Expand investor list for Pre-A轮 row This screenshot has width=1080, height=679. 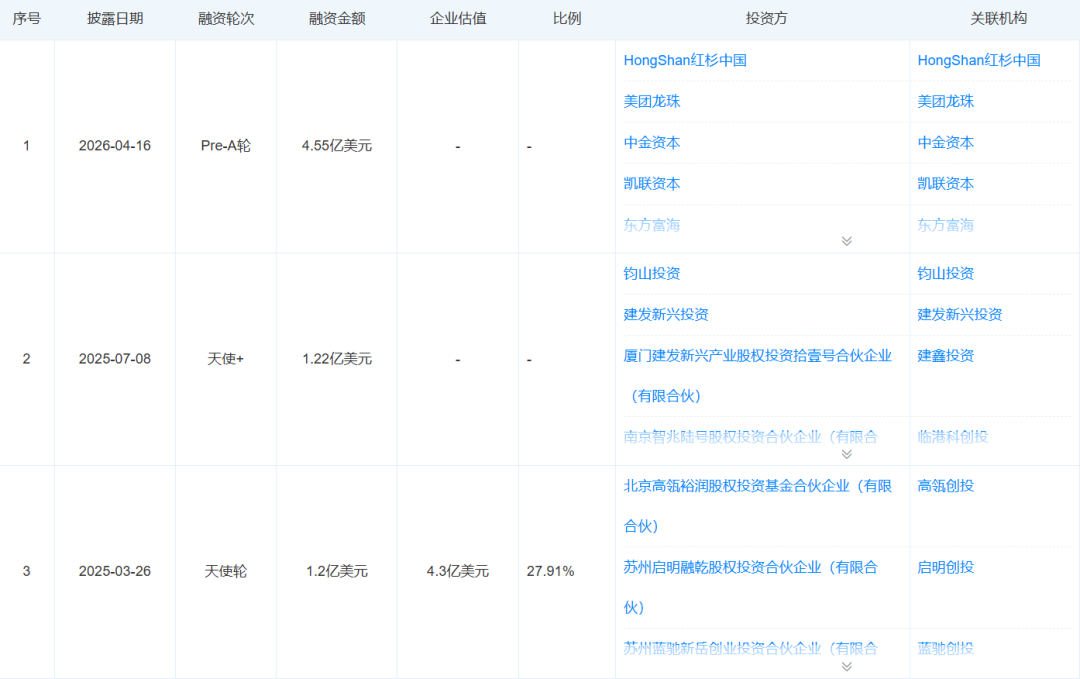847,241
